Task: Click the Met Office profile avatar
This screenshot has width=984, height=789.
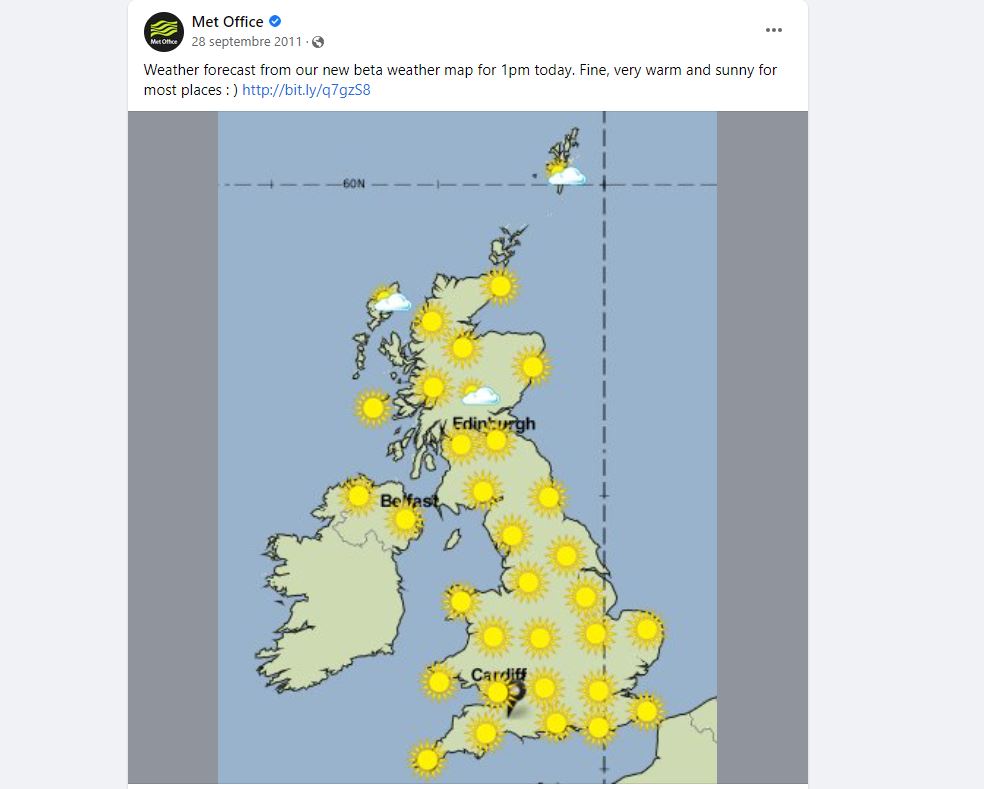Action: 164,32
